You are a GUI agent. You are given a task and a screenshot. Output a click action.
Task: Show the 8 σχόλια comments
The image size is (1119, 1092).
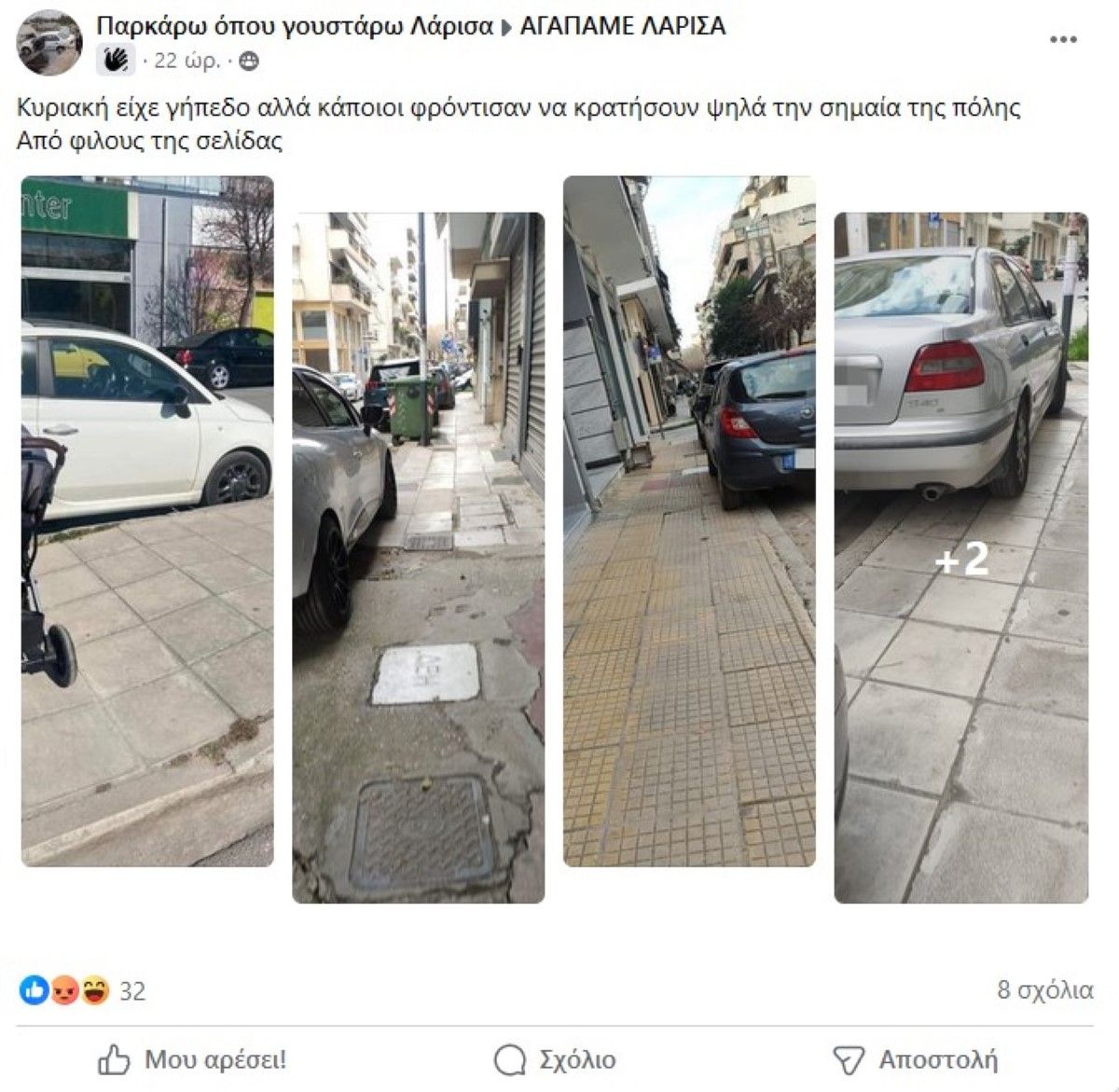(x=1044, y=989)
